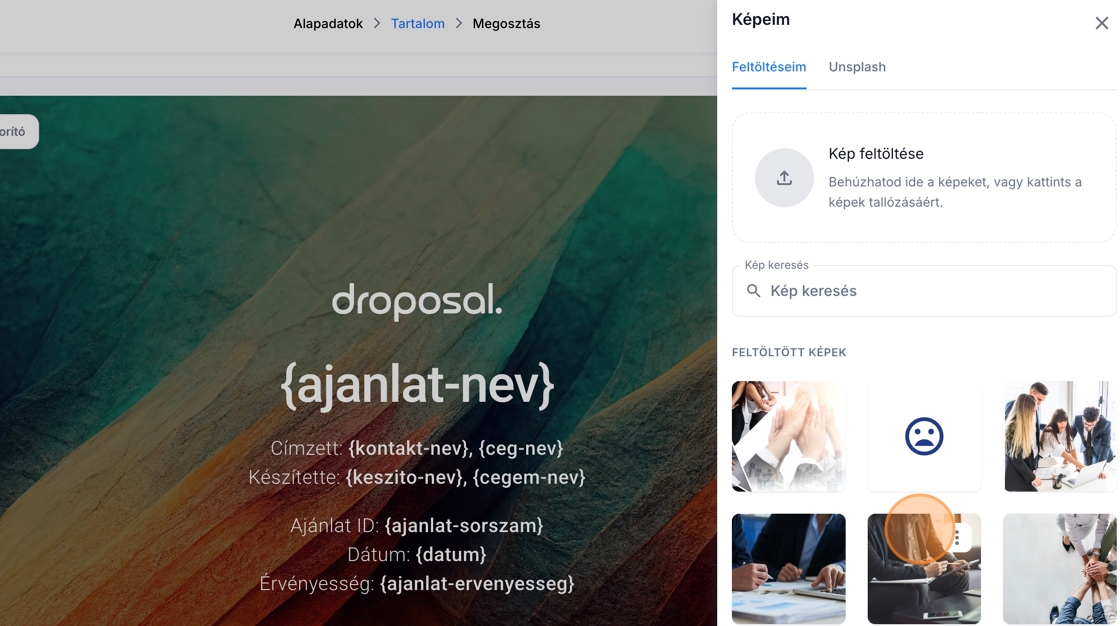
Task: Go to the Alapadatok step
Action: 328,24
